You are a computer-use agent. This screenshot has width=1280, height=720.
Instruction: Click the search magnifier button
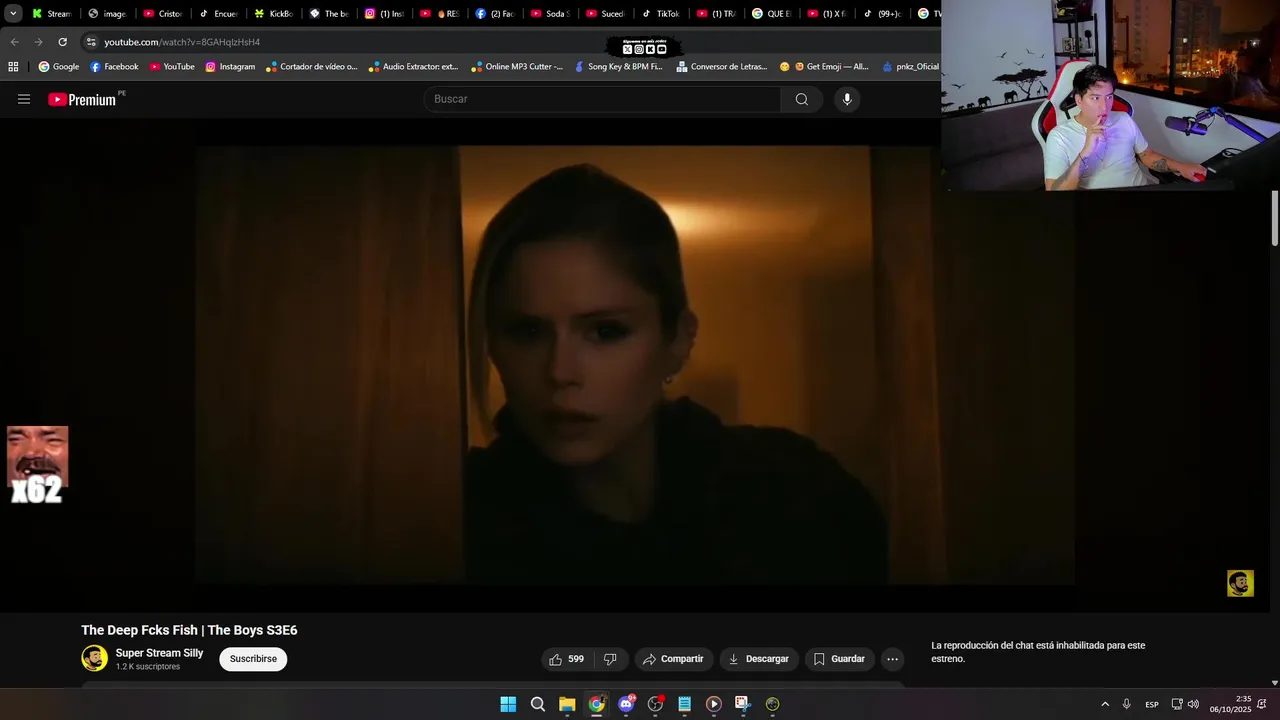801,99
